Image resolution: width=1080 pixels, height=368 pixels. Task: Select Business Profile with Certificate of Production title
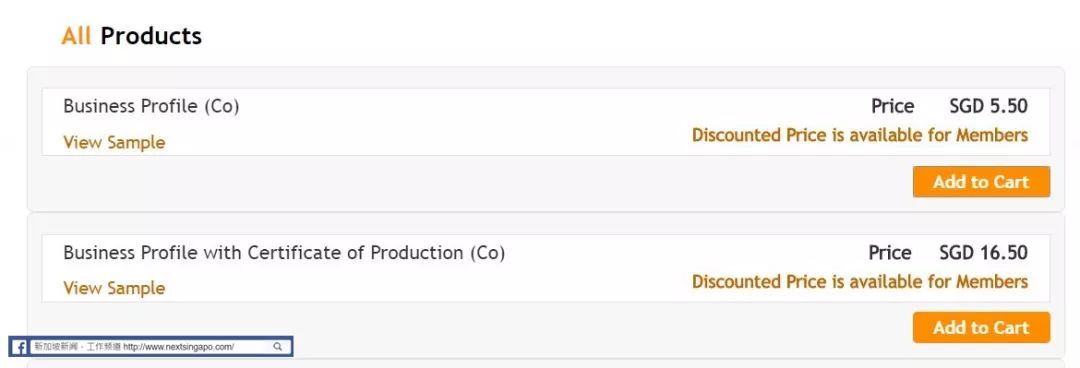pyautogui.click(x=284, y=253)
